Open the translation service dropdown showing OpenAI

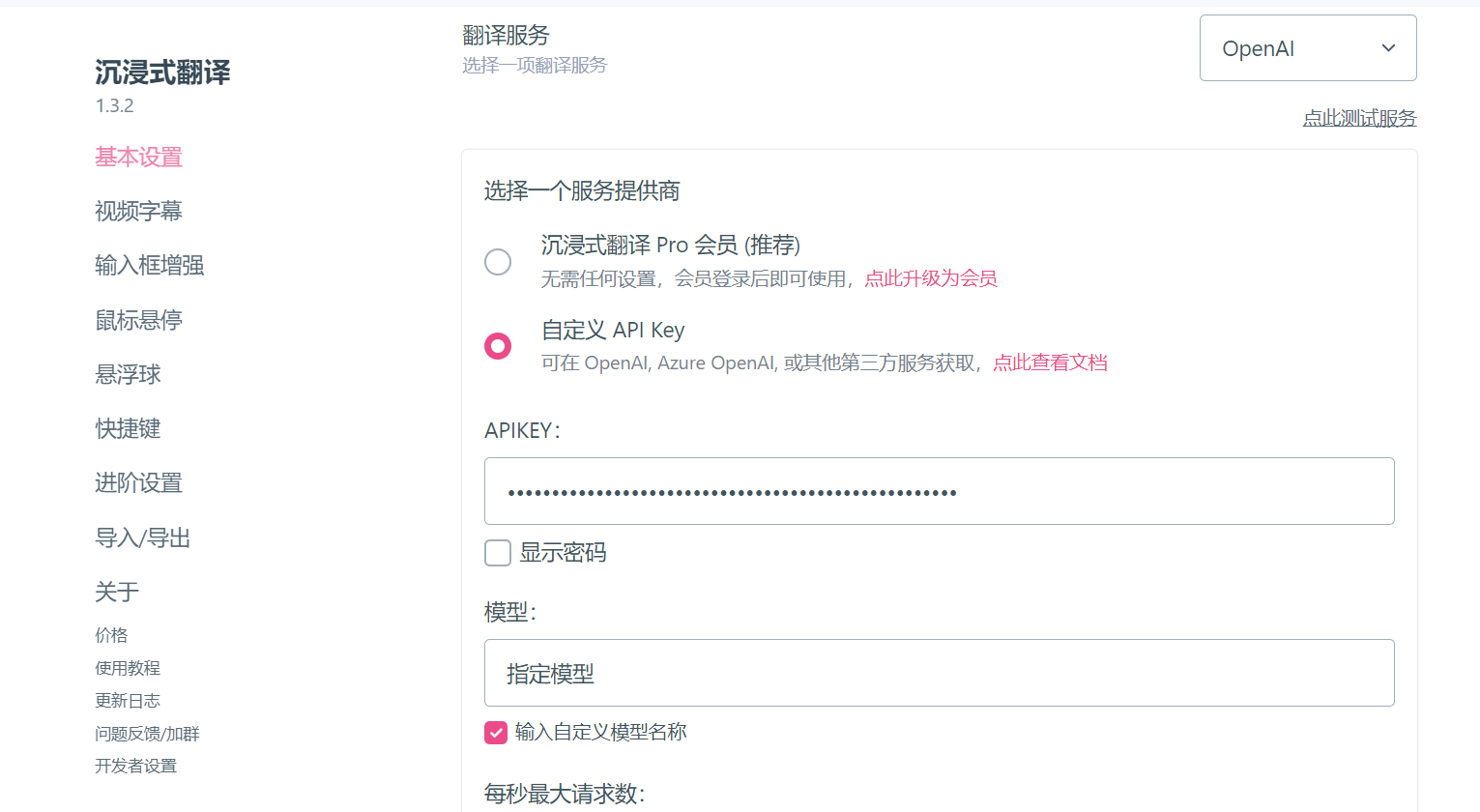pos(1307,47)
